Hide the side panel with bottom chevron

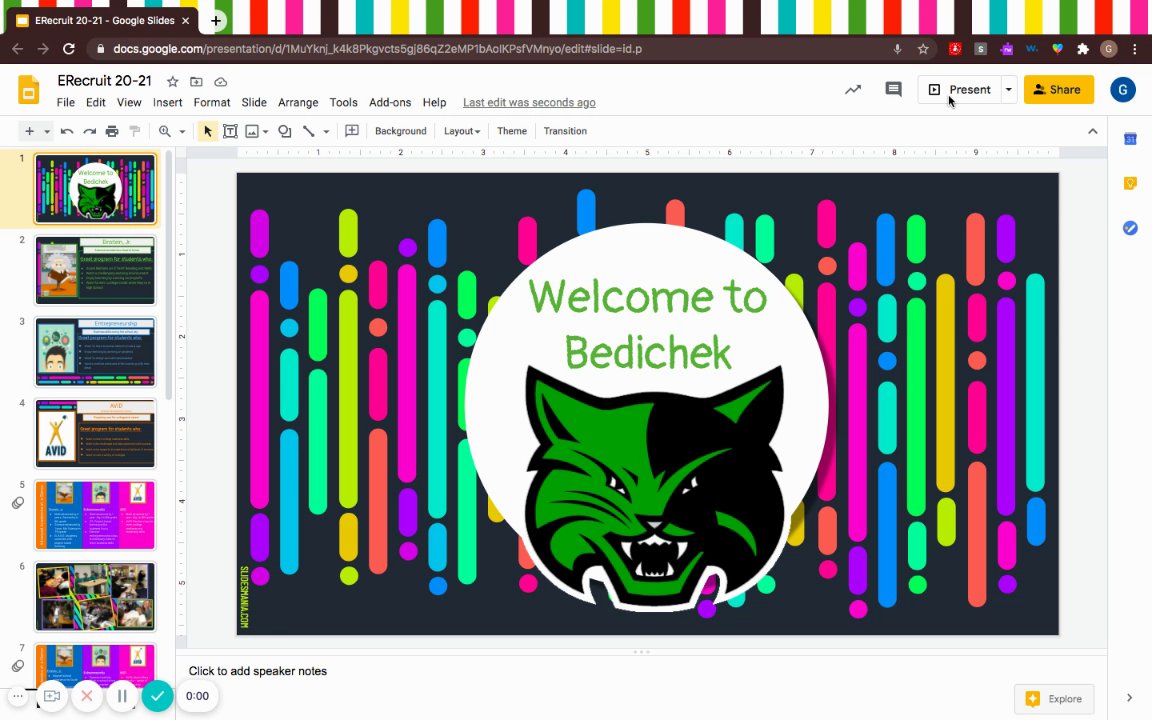tap(1129, 697)
